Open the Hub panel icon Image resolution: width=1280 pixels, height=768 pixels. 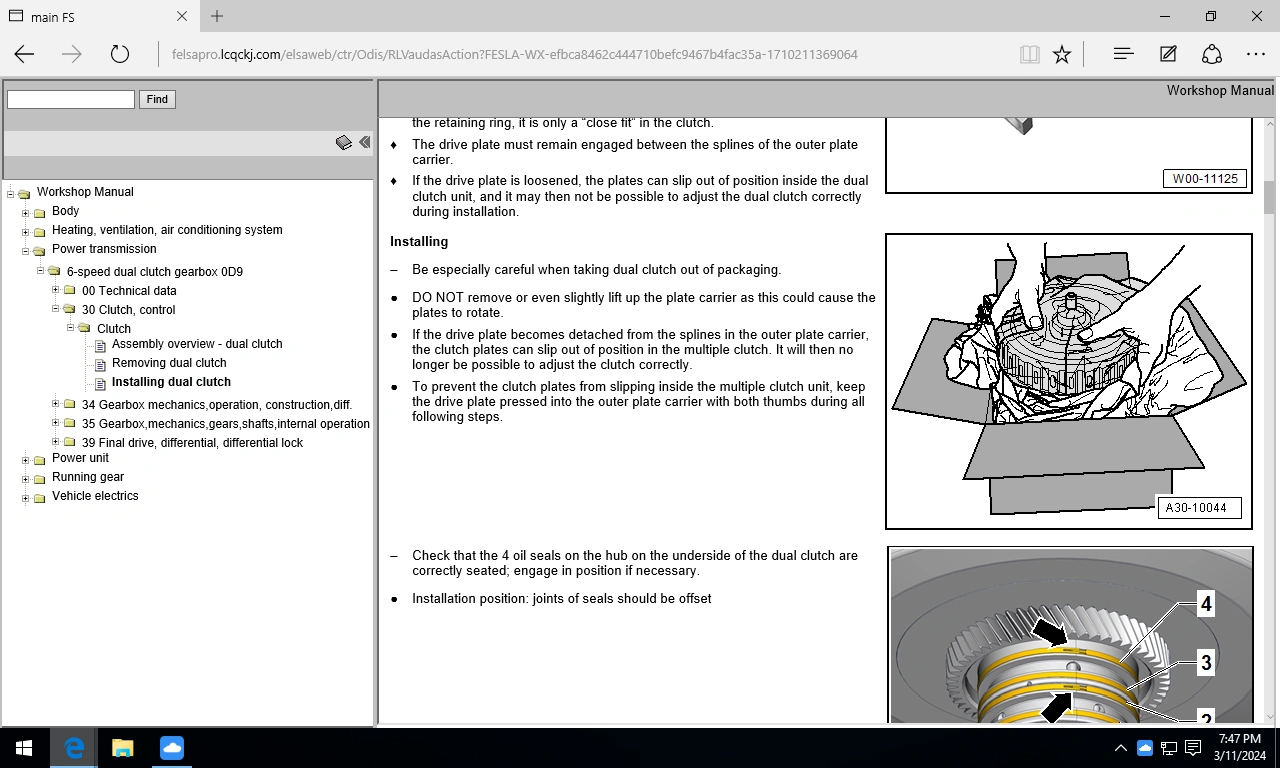pyautogui.click(x=1123, y=54)
